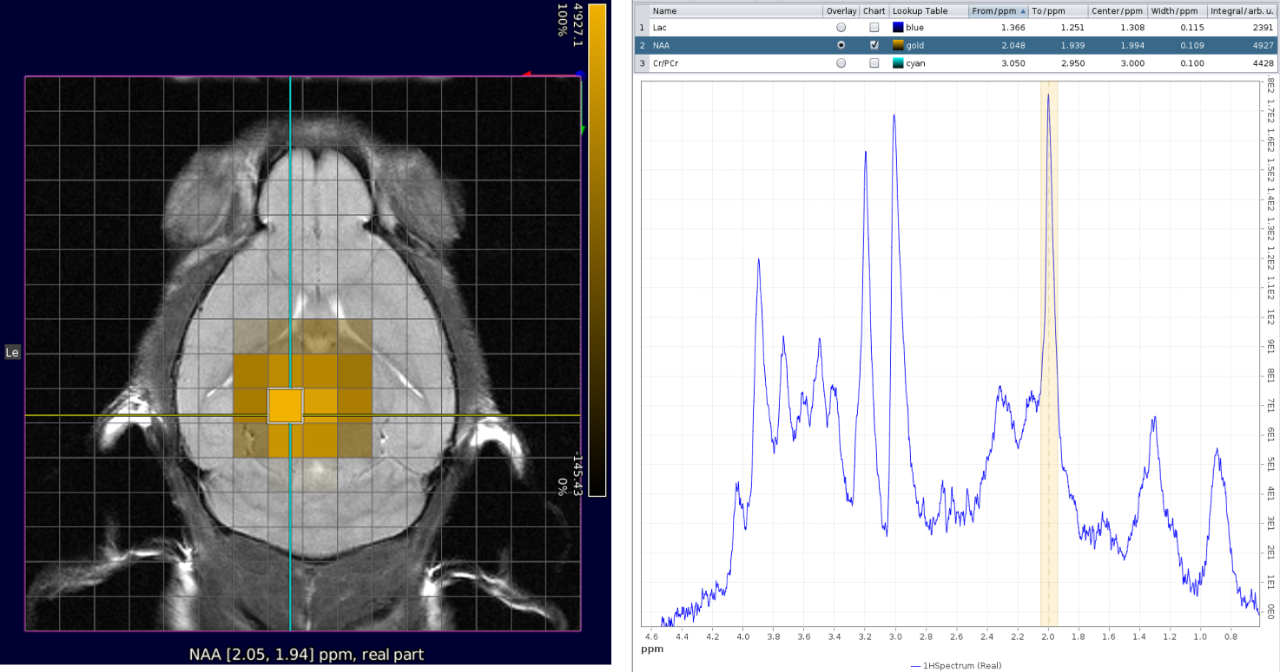The width and height of the screenshot is (1280, 672).
Task: Click the cyan lookup table color icon
Action: click(898, 63)
